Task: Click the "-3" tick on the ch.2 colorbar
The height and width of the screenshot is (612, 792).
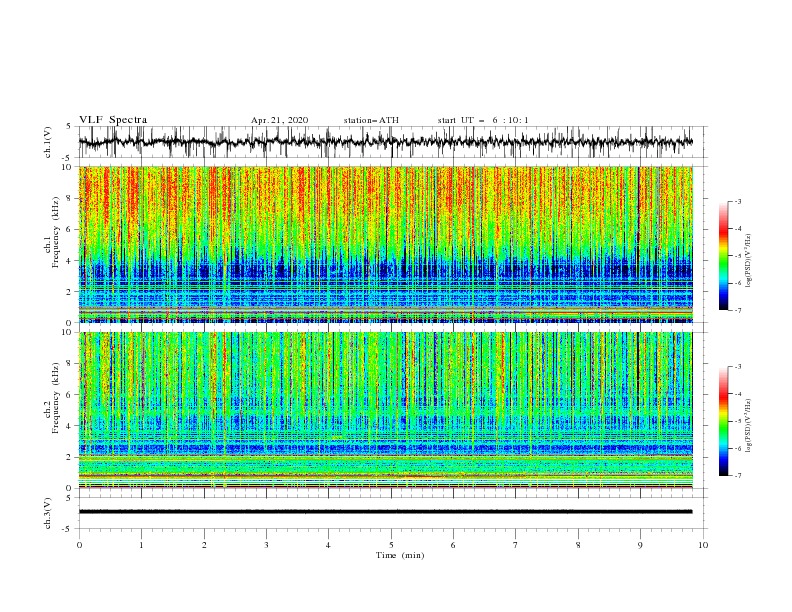Action: pos(738,367)
